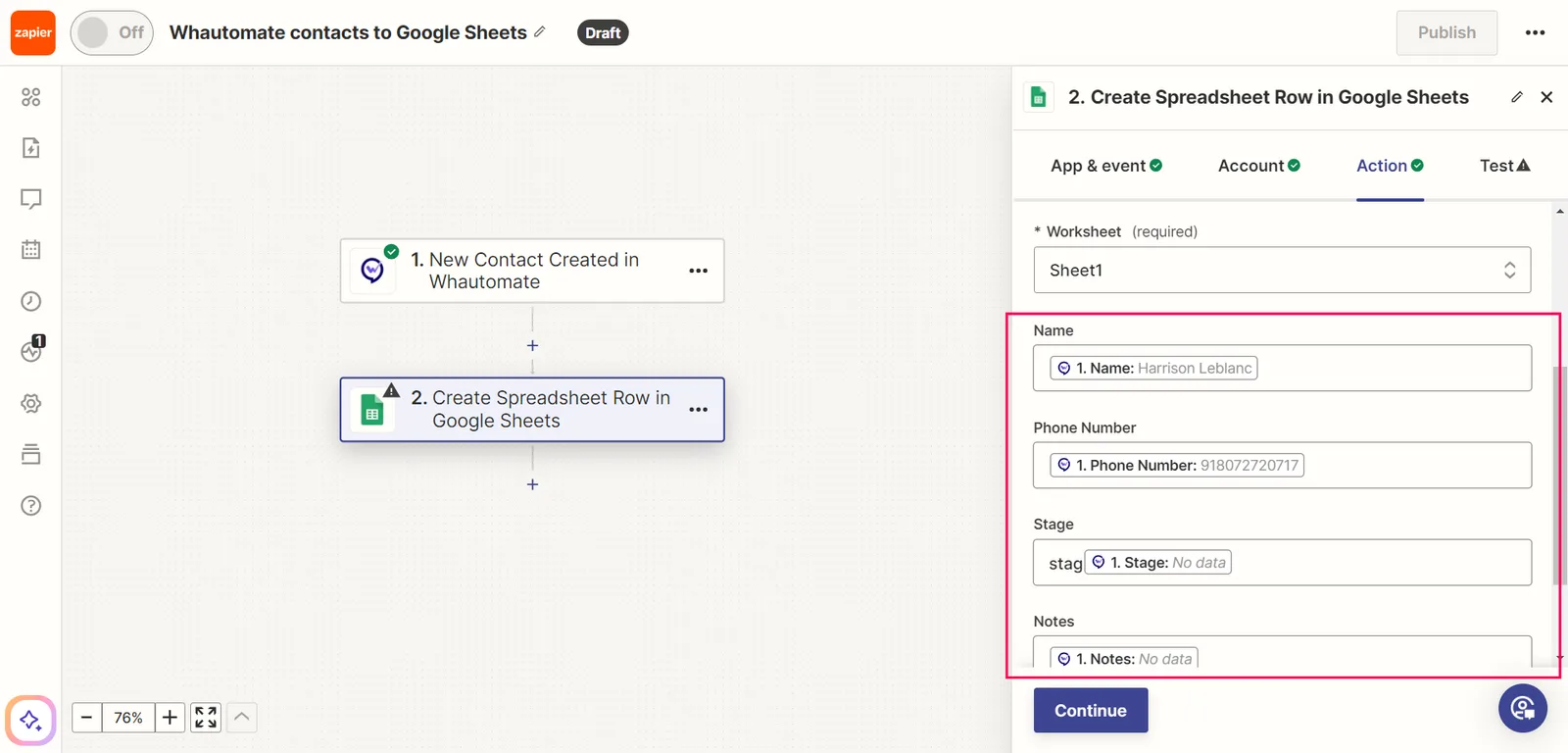Click the 76% zoom level value

128,718
